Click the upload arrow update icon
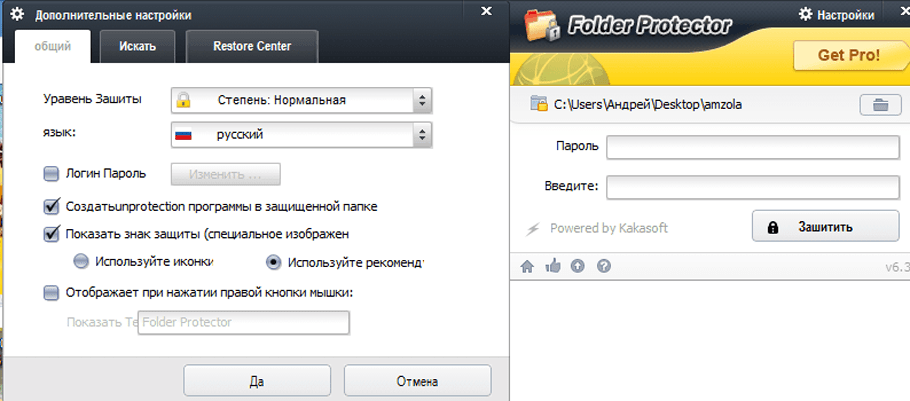The image size is (910, 401). pos(578,266)
